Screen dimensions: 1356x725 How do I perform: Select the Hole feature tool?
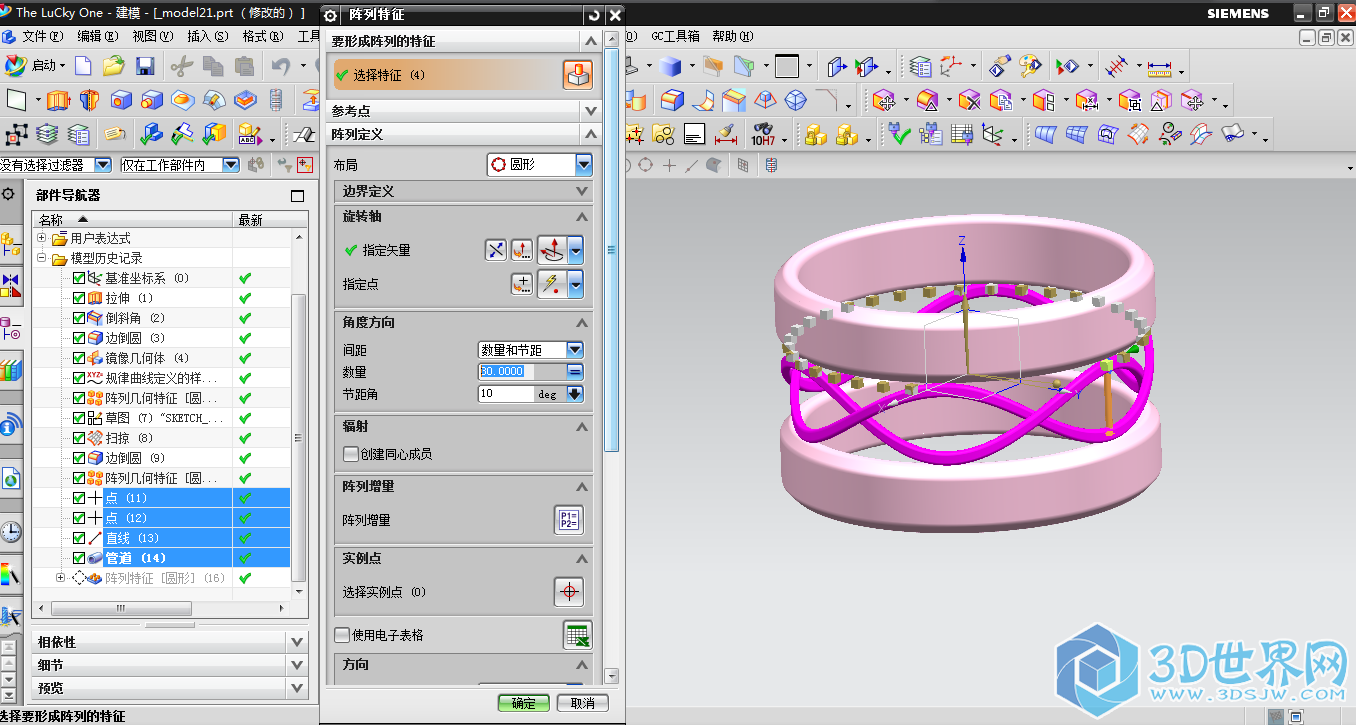click(121, 100)
